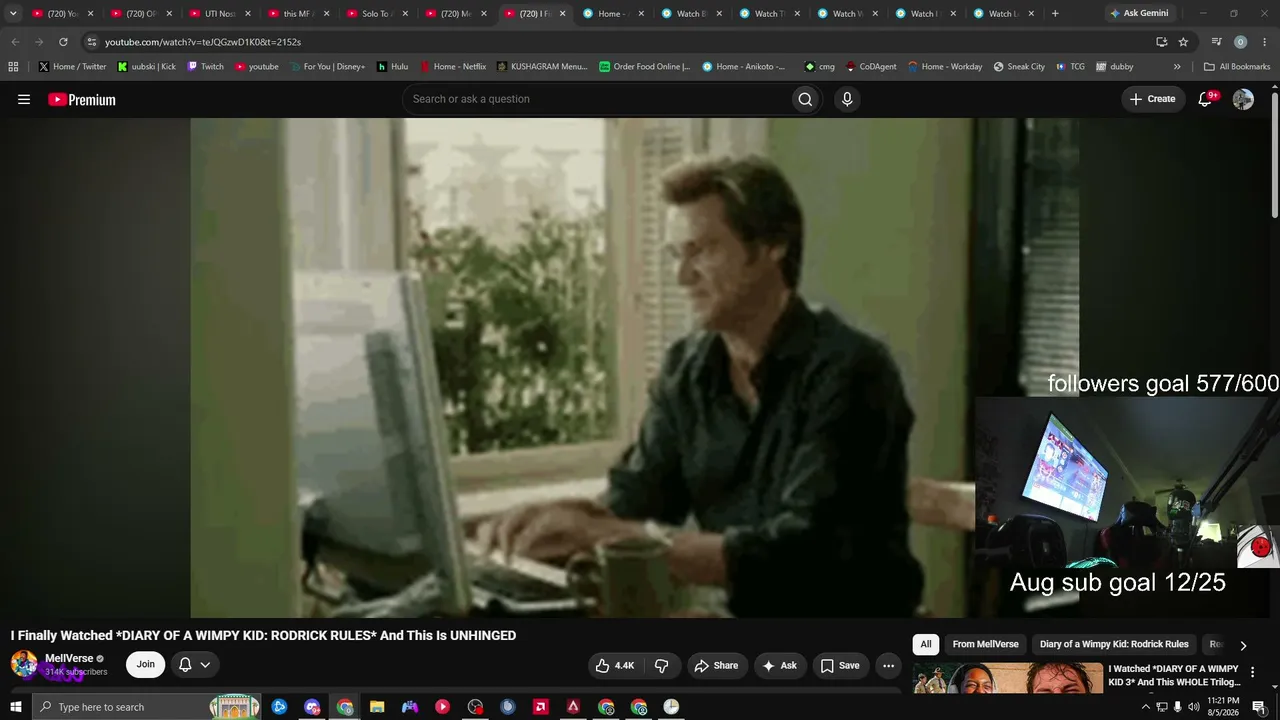Screen dimensions: 1280x720
Task: View site information icon in address bar
Action: pos(92,42)
